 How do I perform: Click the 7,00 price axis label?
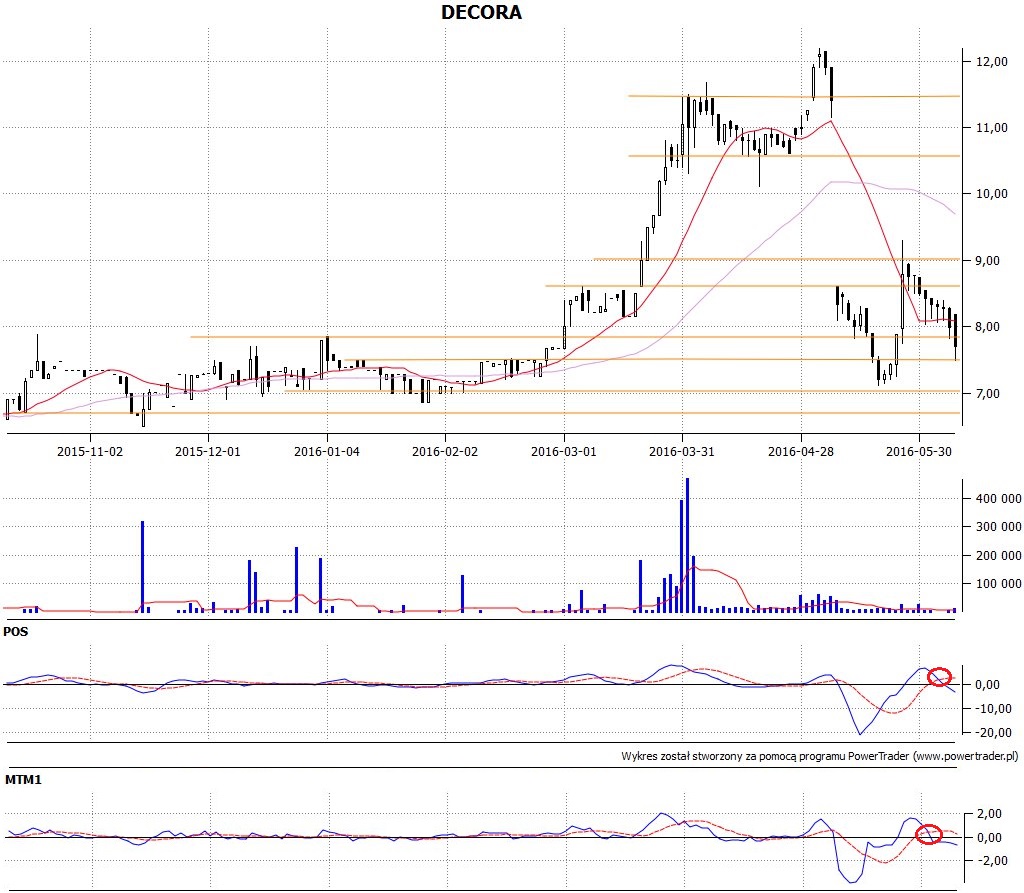pyautogui.click(x=987, y=393)
